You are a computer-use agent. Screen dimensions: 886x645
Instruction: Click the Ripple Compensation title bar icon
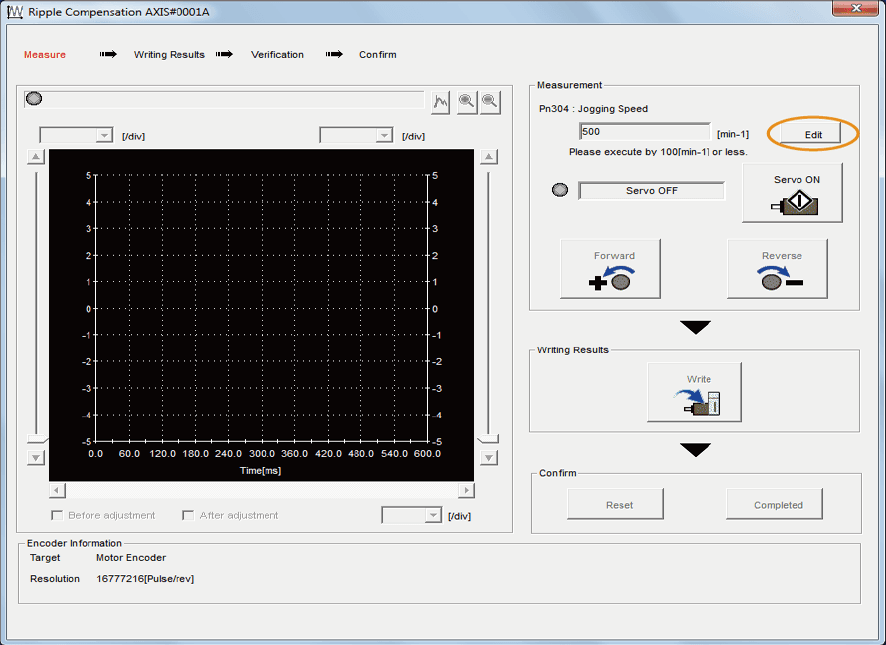15,11
